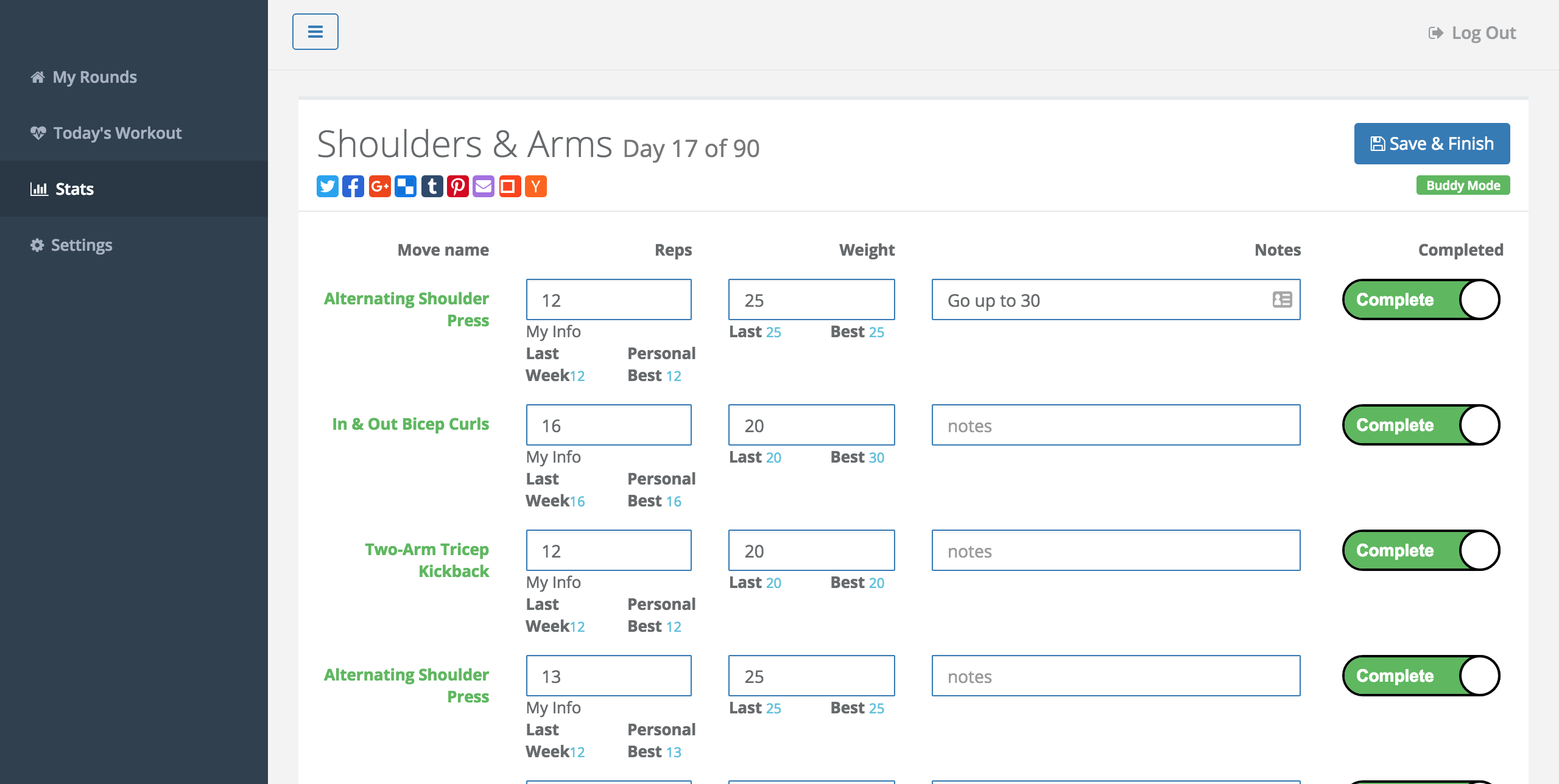The height and width of the screenshot is (784, 1559).
Task: Focus weight field for Two-Arm Tricep Kickback
Action: (812, 550)
